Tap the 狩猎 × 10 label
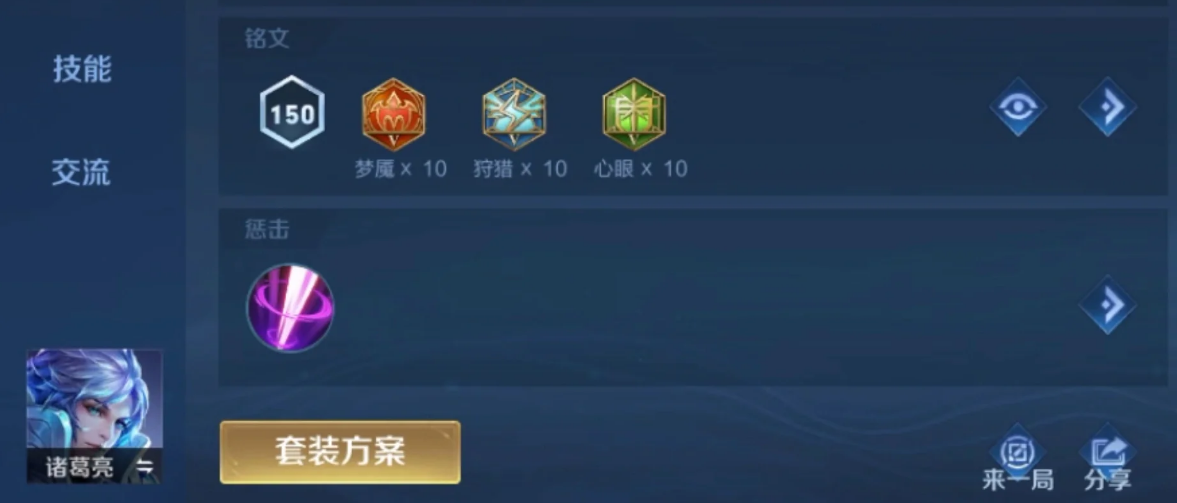The image size is (1177, 503). point(520,169)
